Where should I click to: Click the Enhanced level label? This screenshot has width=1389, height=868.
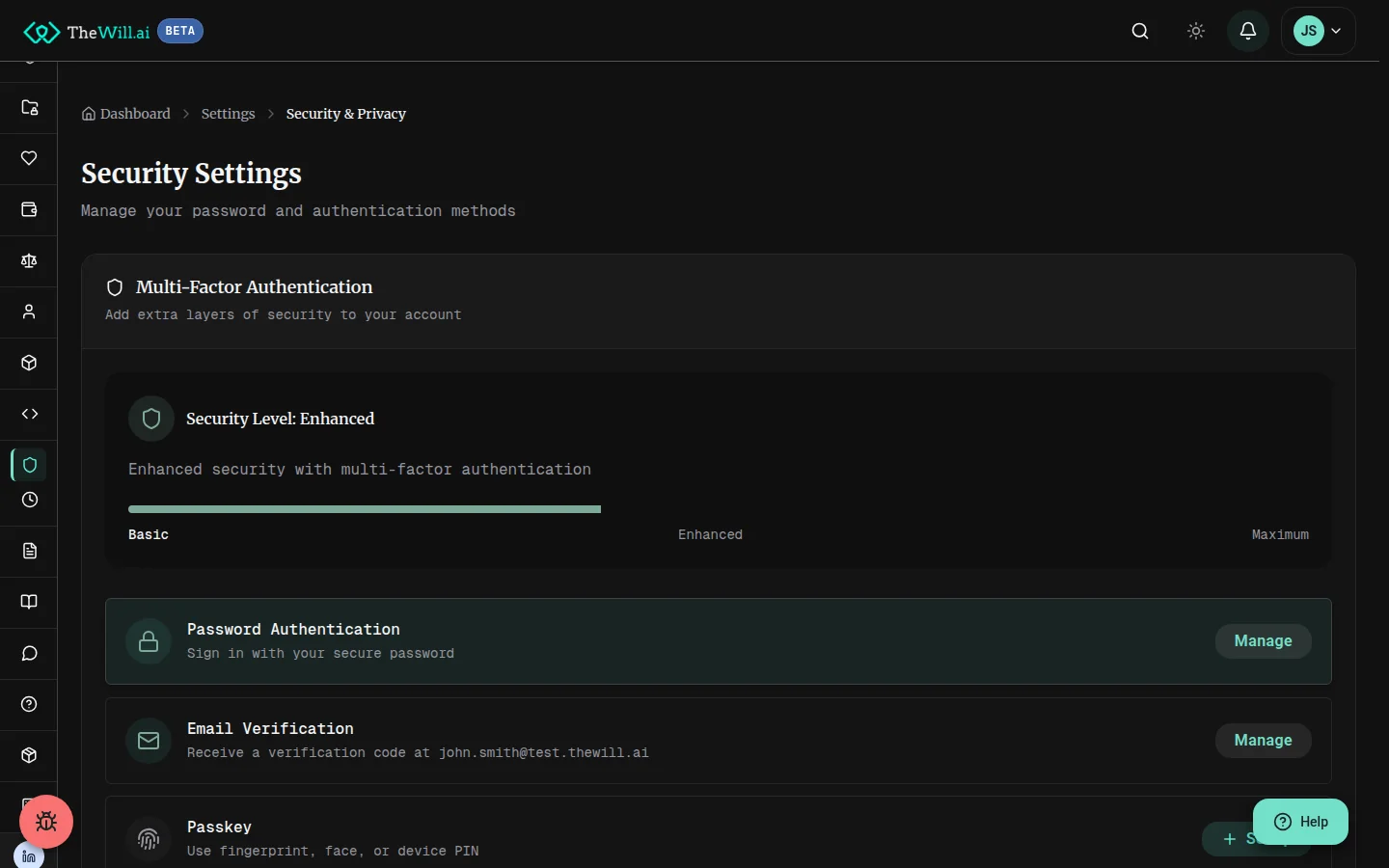[x=710, y=534]
